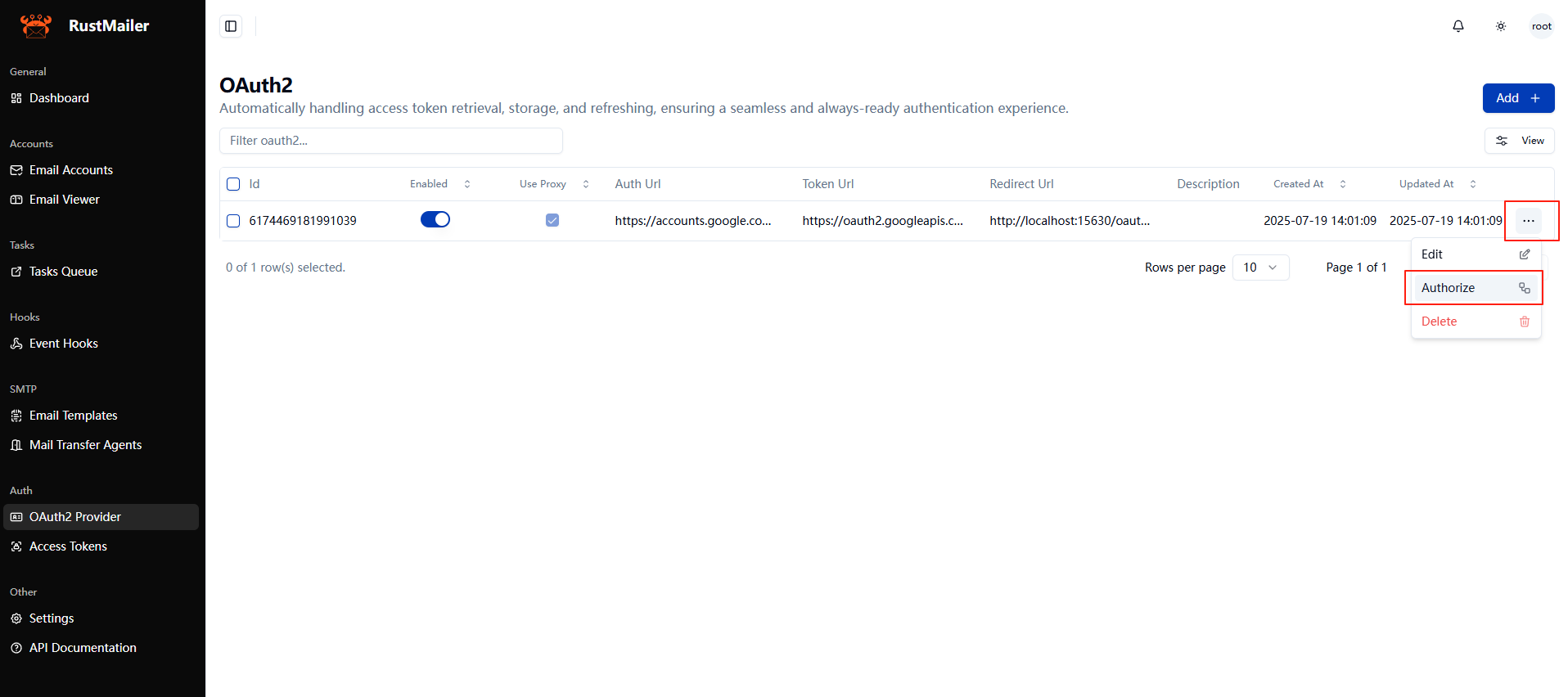1568x697 pixels.
Task: Choose Authorize from the row menu
Action: [1476, 288]
